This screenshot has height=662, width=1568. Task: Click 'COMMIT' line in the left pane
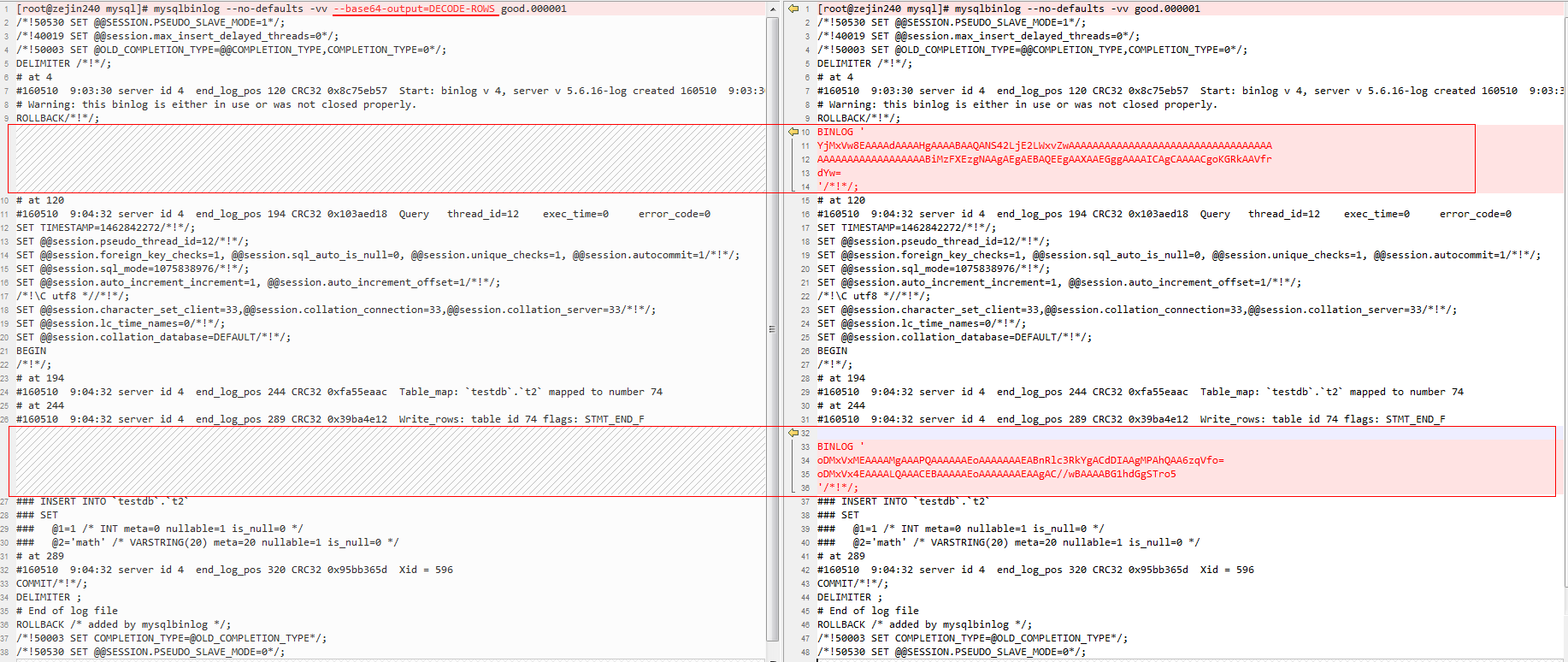pyautogui.click(x=51, y=583)
